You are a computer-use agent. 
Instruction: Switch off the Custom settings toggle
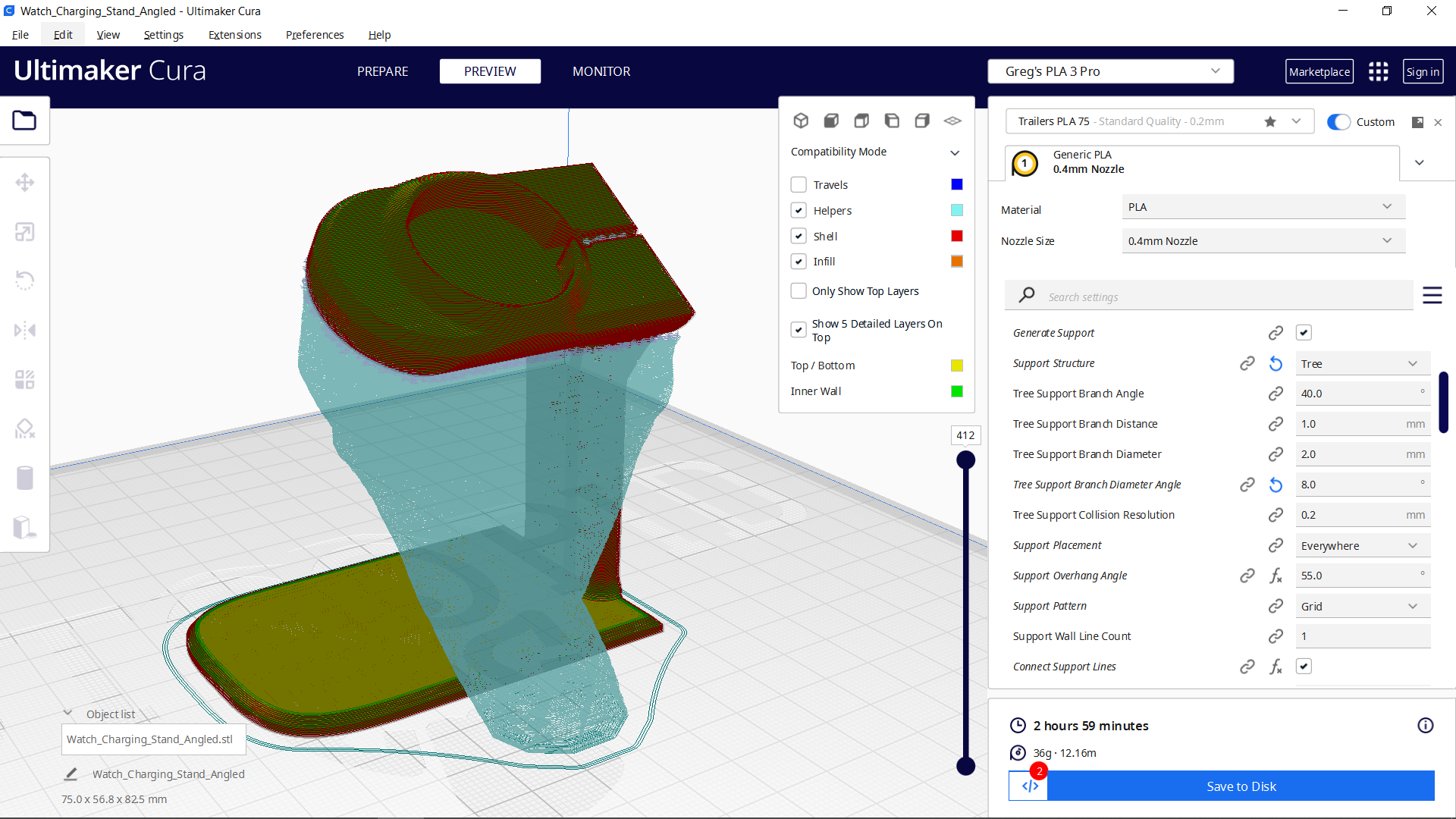point(1338,122)
